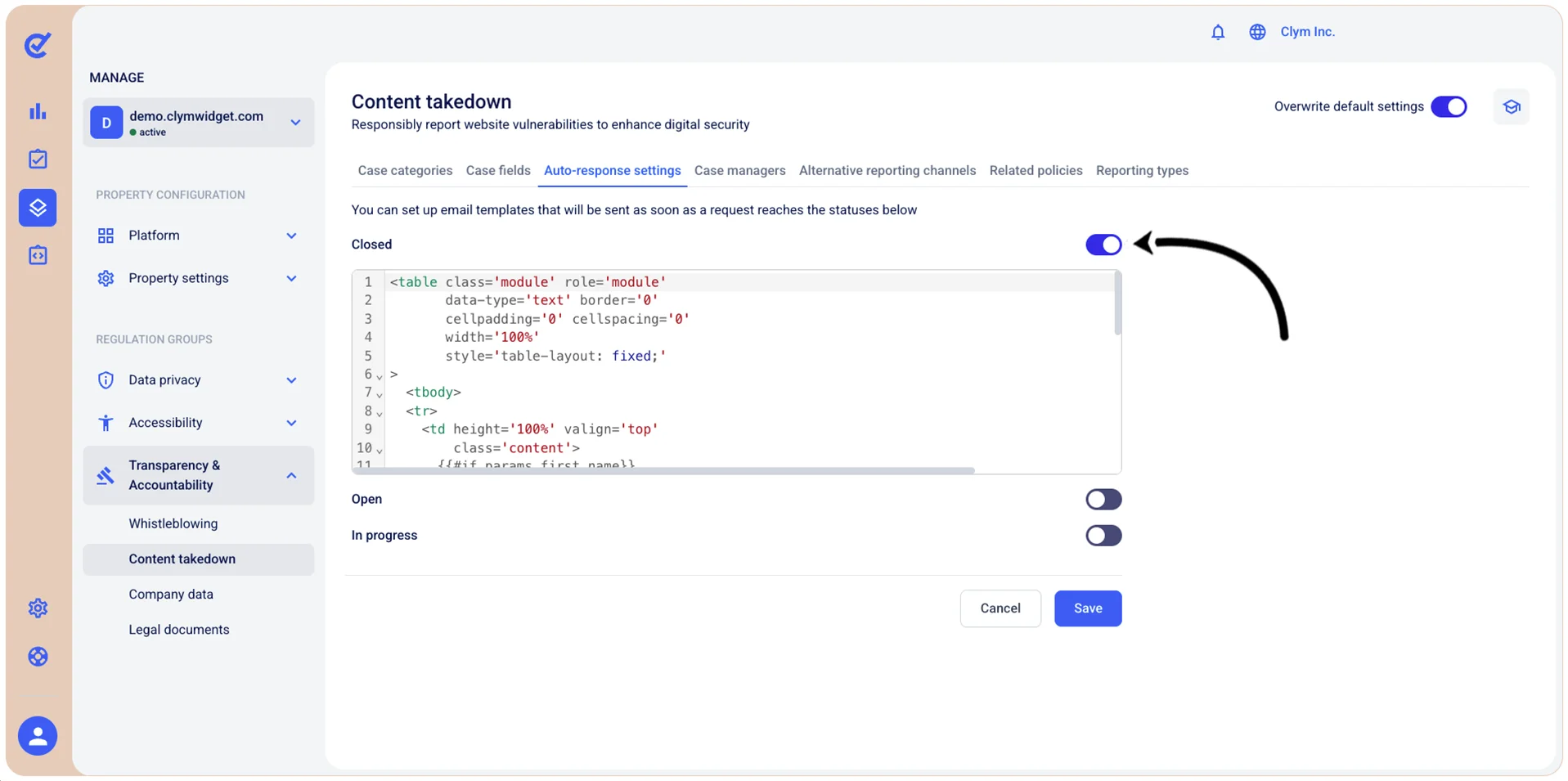Open Legal documents in the sidebar
Image resolution: width=1568 pixels, height=781 pixels.
click(179, 630)
